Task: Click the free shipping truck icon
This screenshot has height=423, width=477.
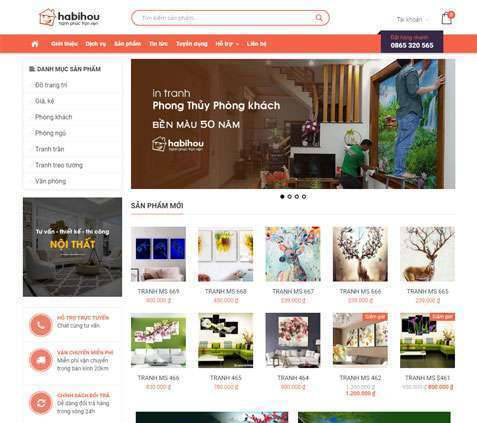Action: (40, 360)
